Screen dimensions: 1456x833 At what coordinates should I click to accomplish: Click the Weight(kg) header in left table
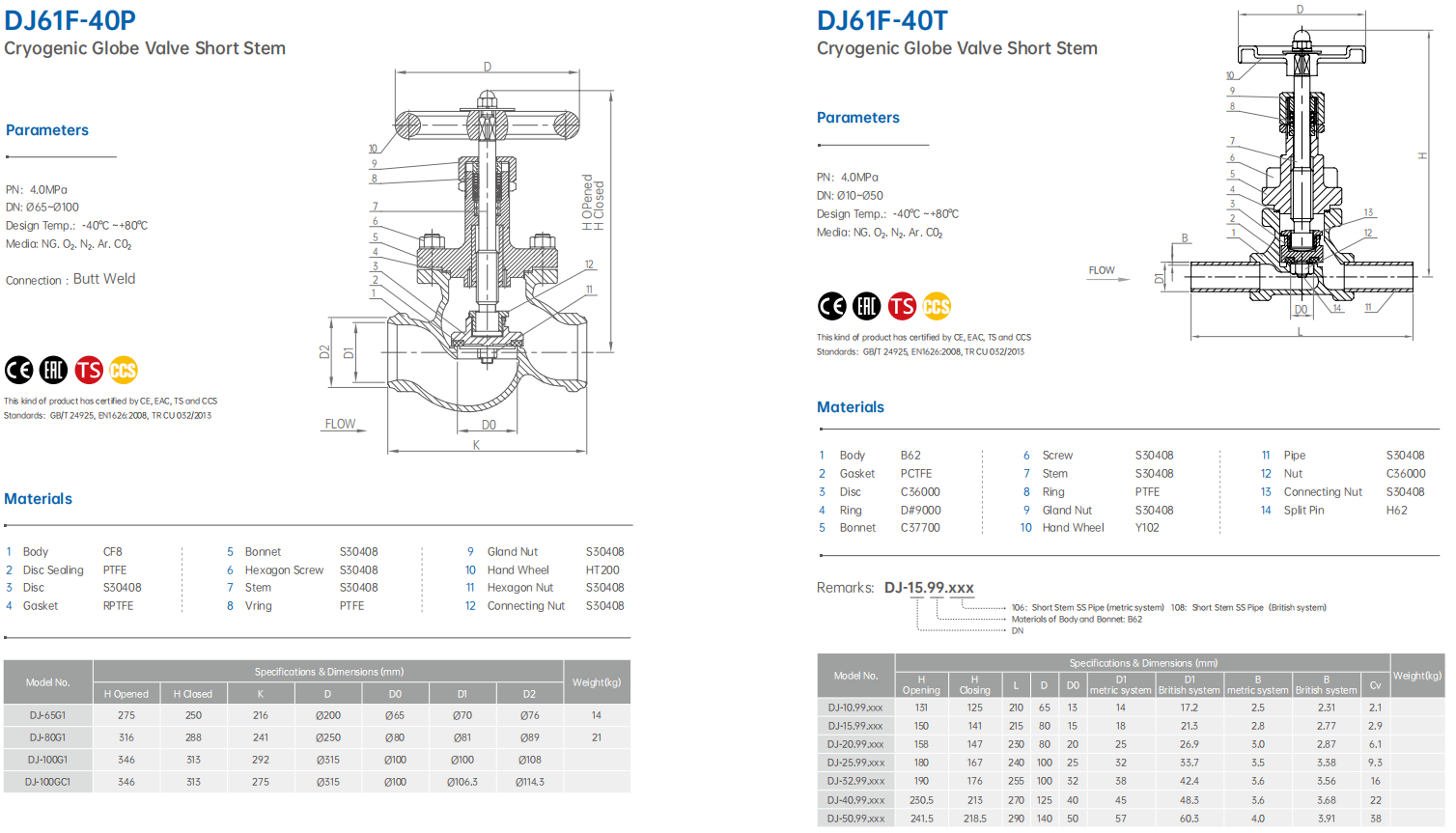tap(597, 682)
